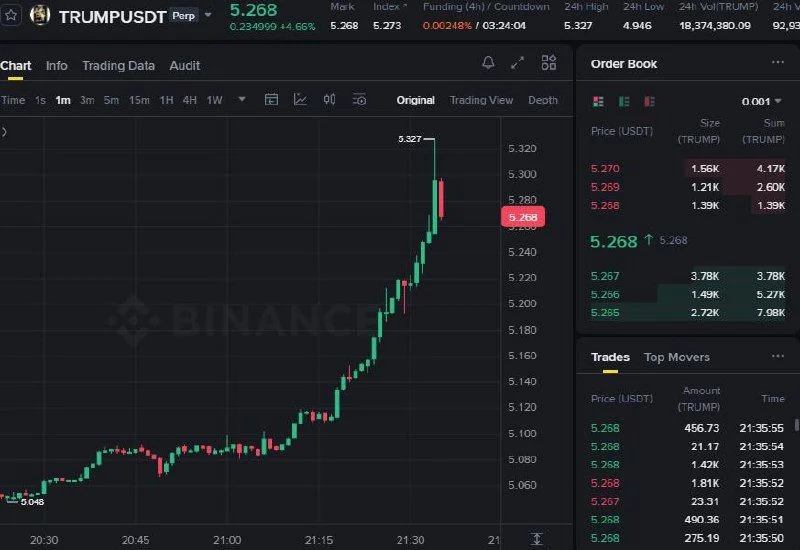Select the 1m chart interval
800x550 pixels.
point(63,100)
